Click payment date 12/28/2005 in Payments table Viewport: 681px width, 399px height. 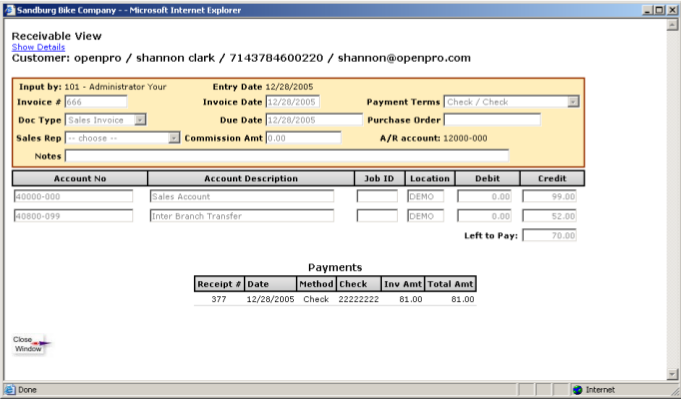[270, 299]
